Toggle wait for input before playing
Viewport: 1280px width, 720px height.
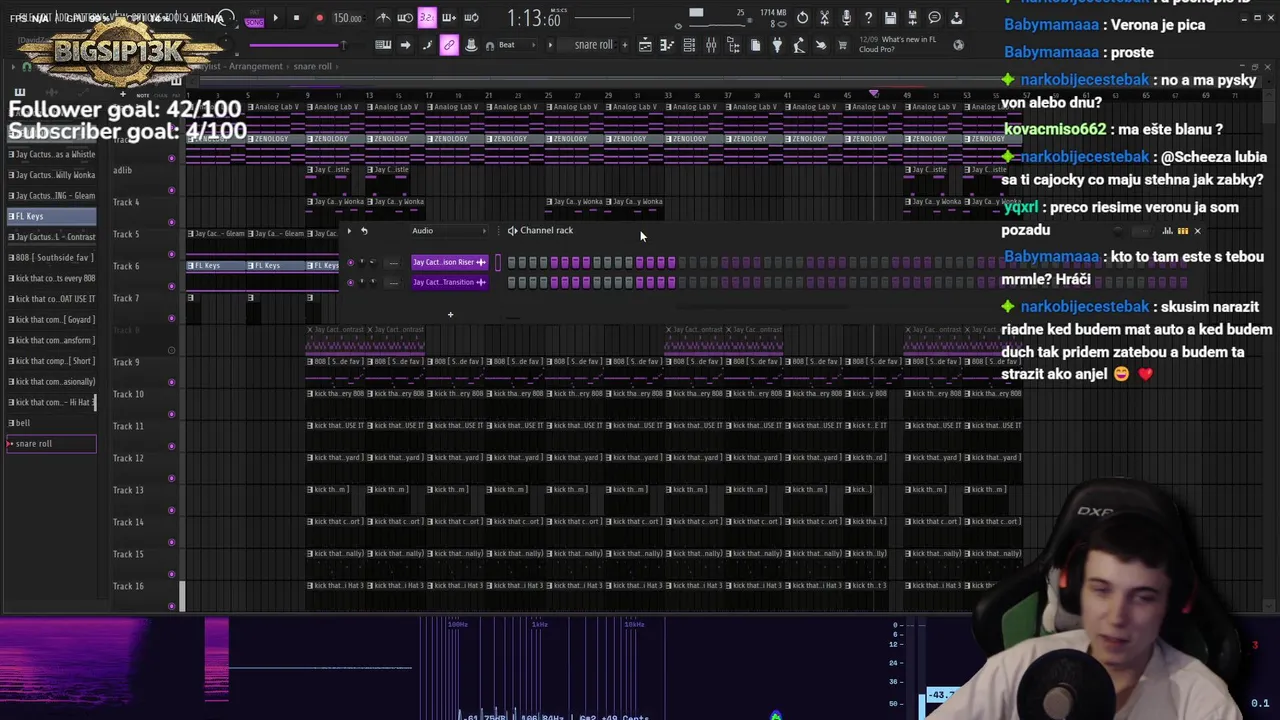[405, 18]
